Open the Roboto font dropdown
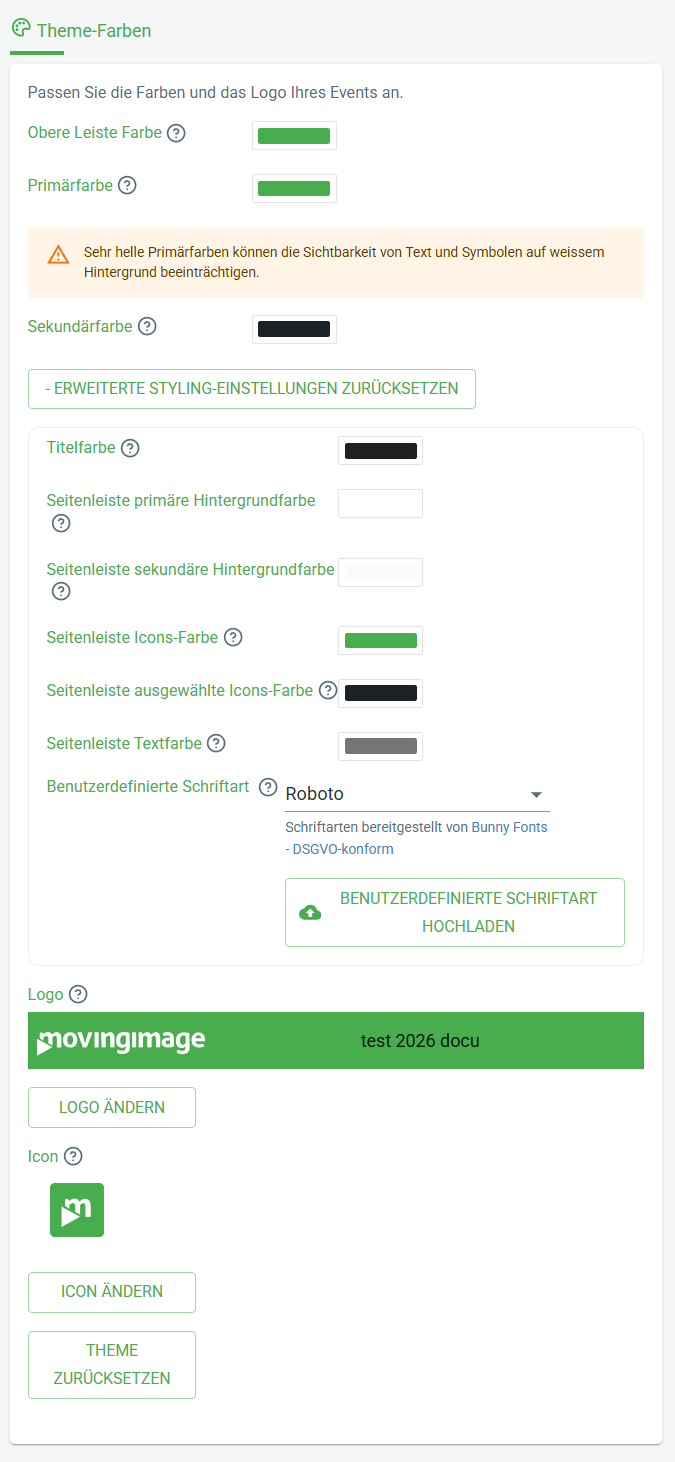This screenshot has width=675, height=1462. click(417, 794)
